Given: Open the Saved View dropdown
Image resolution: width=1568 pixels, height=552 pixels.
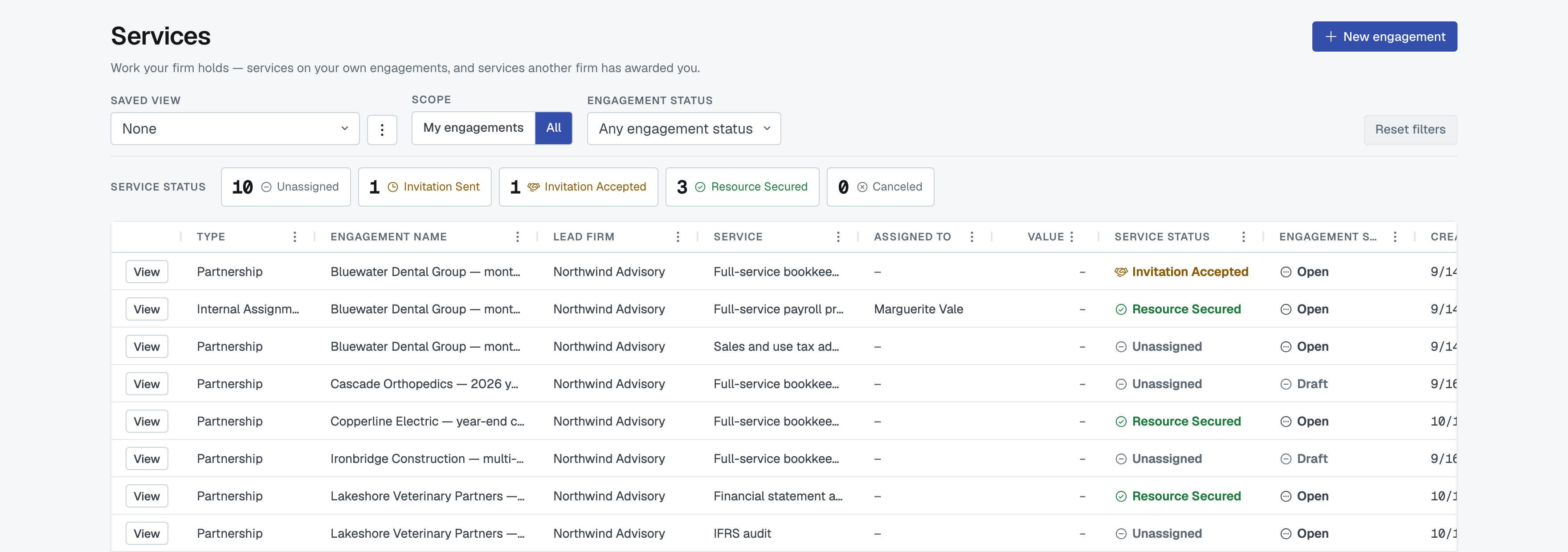Looking at the screenshot, I should pyautogui.click(x=235, y=129).
